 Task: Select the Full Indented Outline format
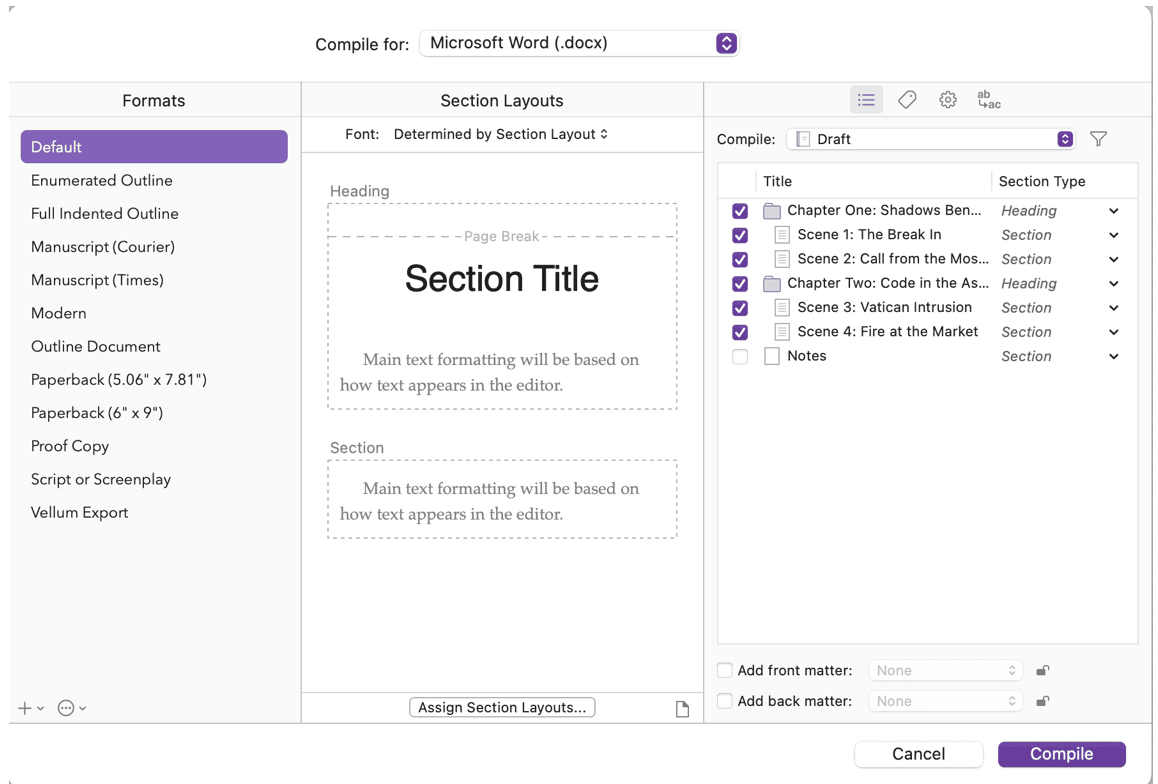tap(154, 213)
